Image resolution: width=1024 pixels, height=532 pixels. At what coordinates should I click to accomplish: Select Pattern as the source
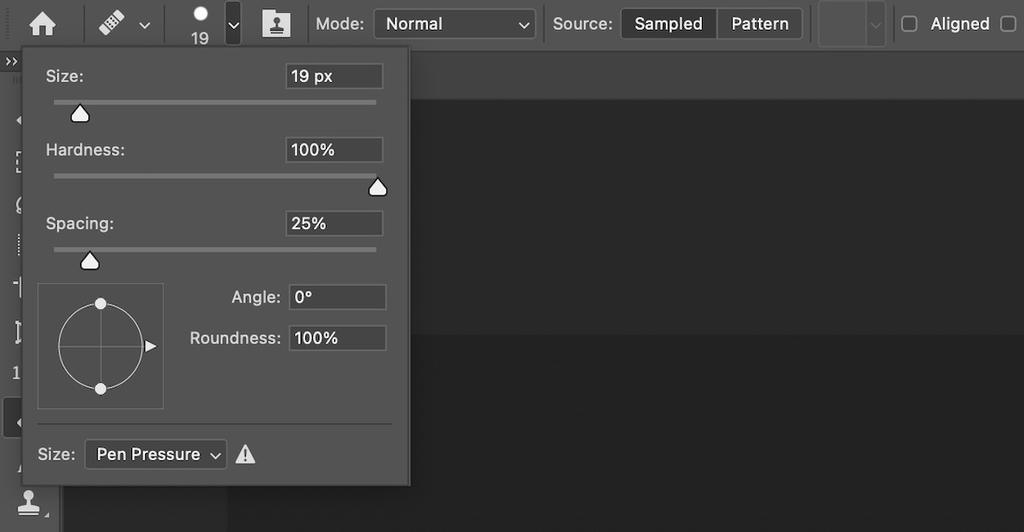coord(759,23)
